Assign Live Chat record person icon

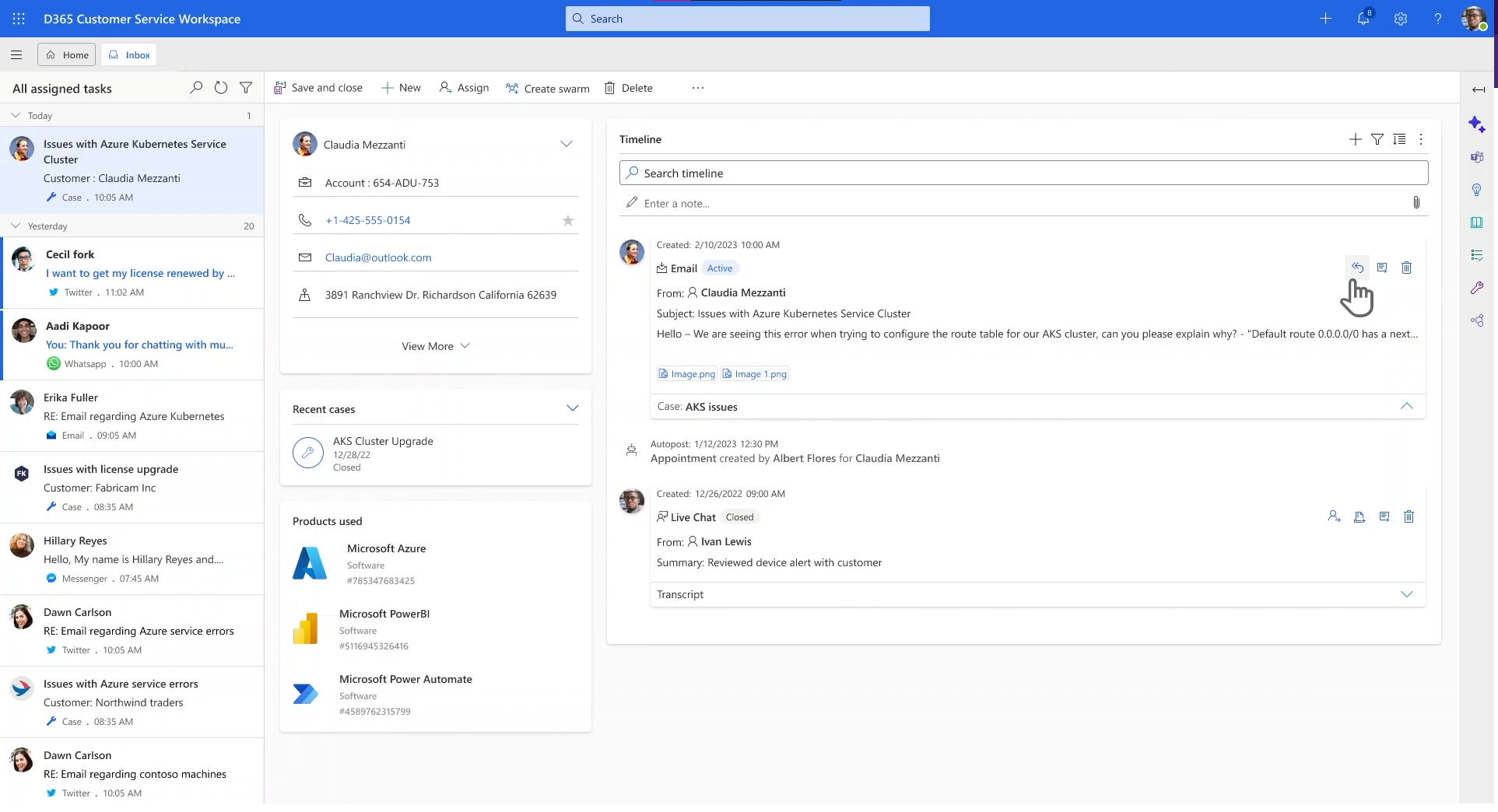(x=1334, y=516)
